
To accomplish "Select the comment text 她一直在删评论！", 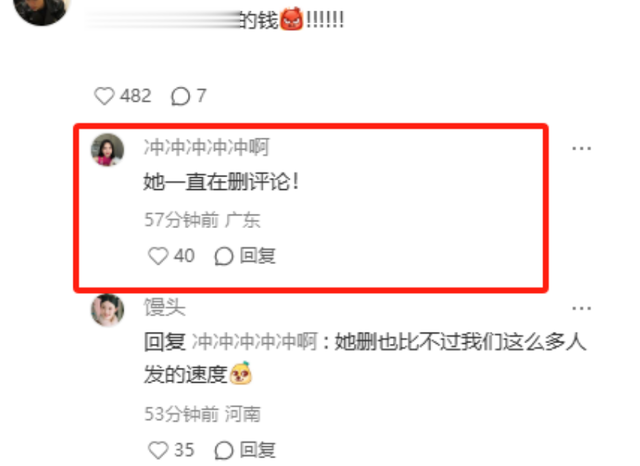I will pyautogui.click(x=221, y=182).
